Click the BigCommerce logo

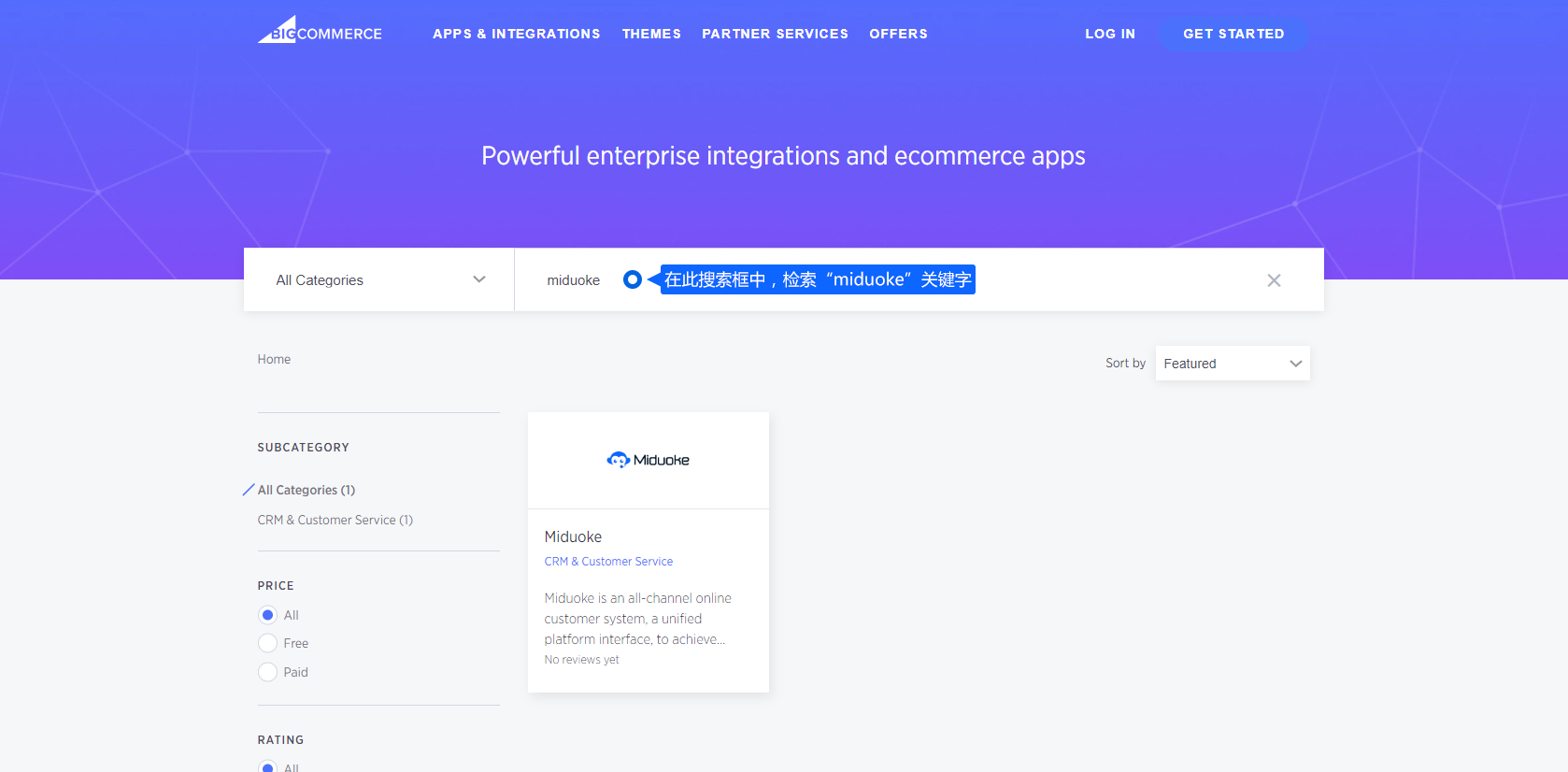320,32
